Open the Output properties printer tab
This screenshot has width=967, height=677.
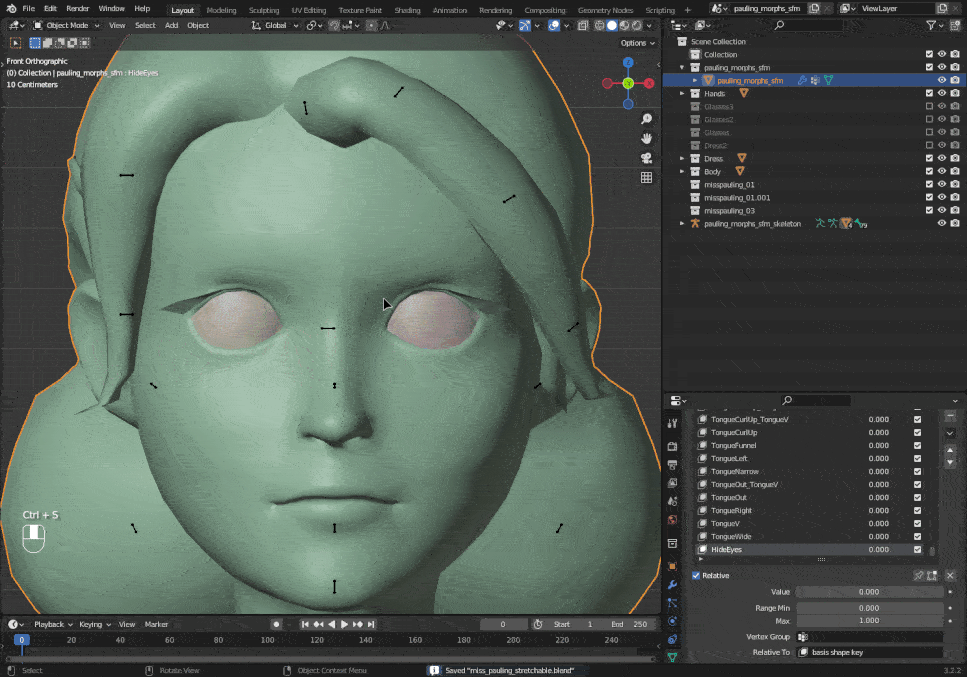pyautogui.click(x=672, y=467)
